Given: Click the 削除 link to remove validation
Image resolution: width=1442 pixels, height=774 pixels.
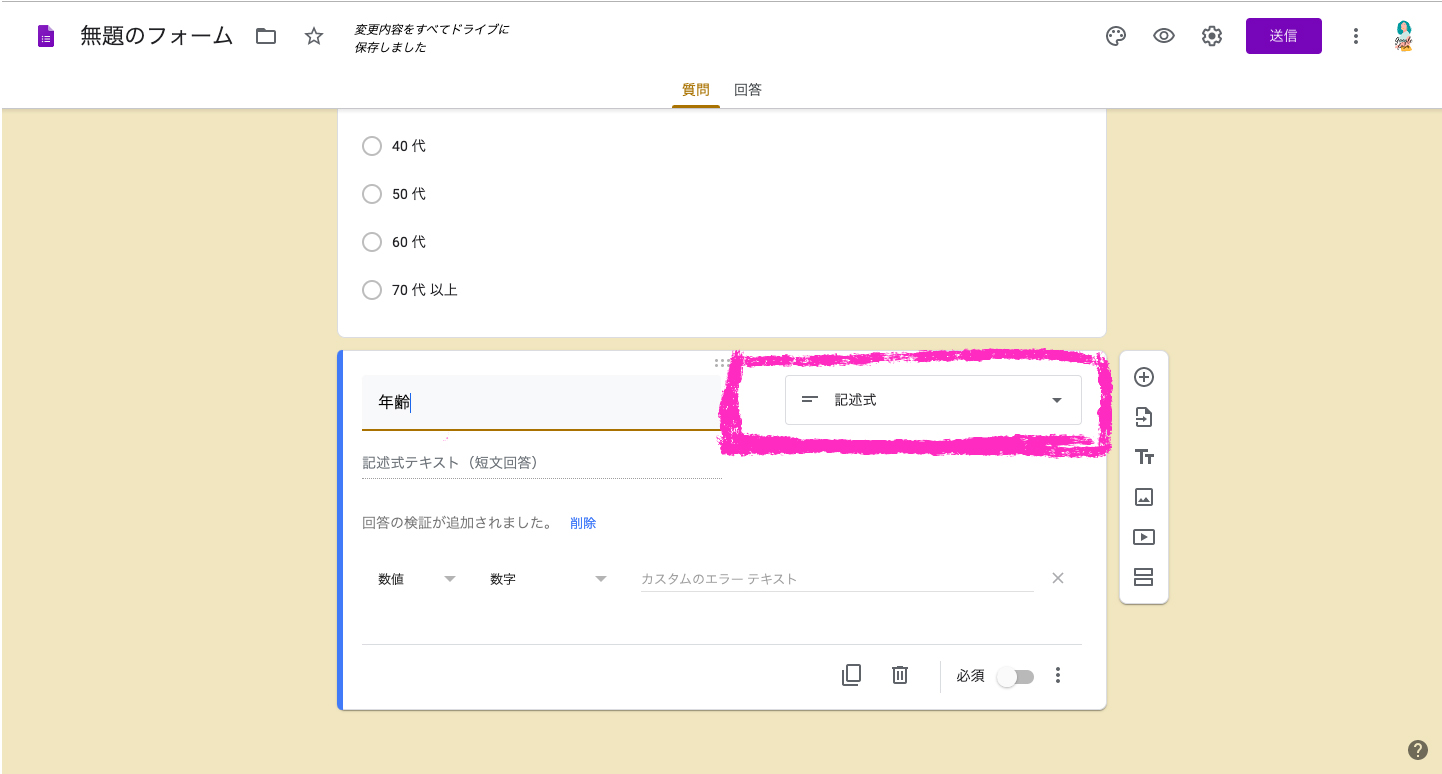Looking at the screenshot, I should click(583, 523).
